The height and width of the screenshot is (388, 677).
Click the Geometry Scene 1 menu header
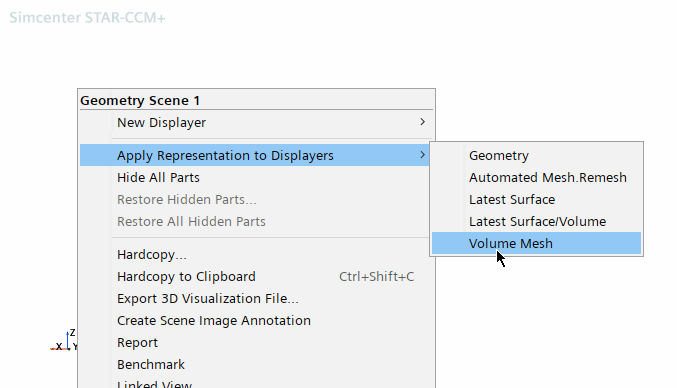point(140,101)
